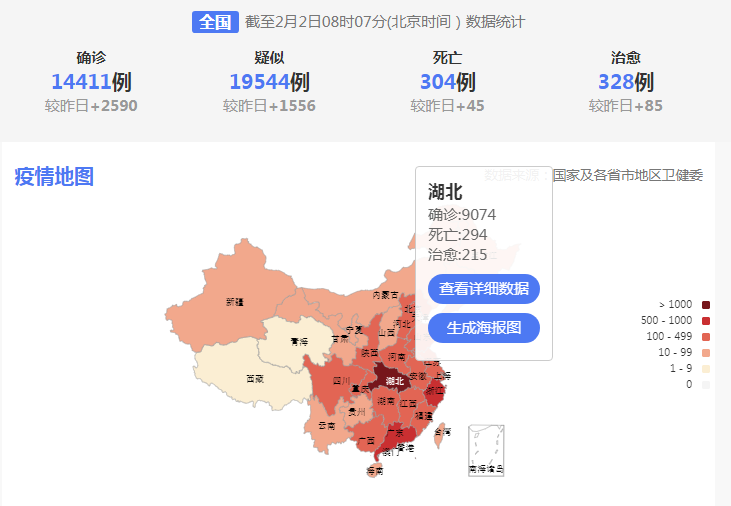Viewport: 731px width, 506px height.
Task: Select 台湾 on the map
Action: tap(441, 435)
